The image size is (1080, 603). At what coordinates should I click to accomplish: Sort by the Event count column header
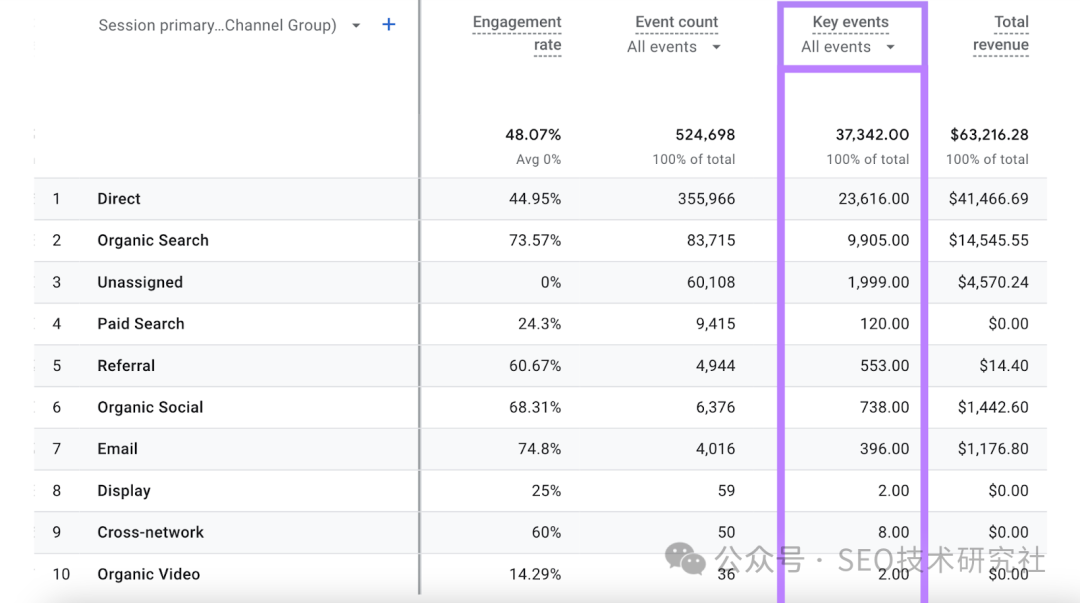pos(676,22)
